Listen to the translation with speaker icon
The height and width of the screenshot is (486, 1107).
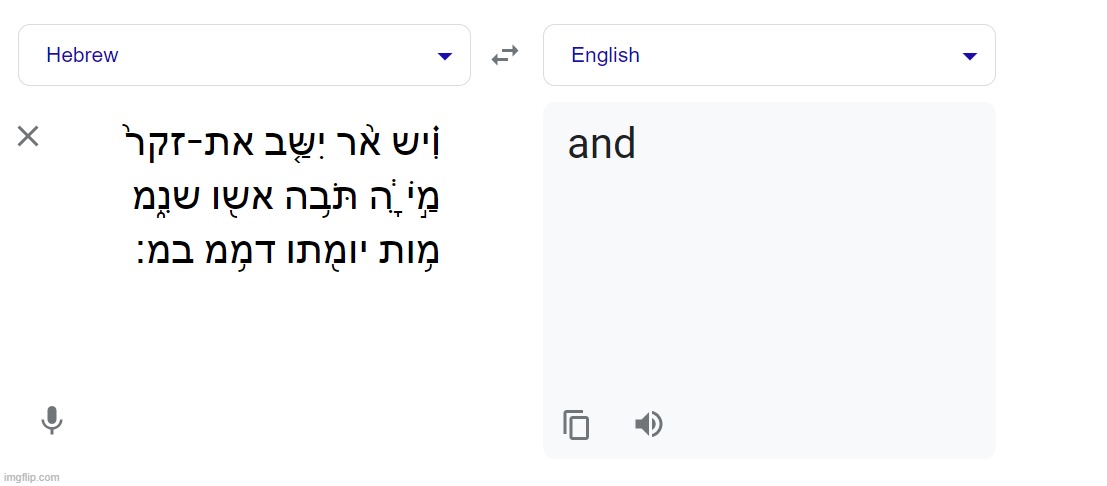[x=648, y=424]
